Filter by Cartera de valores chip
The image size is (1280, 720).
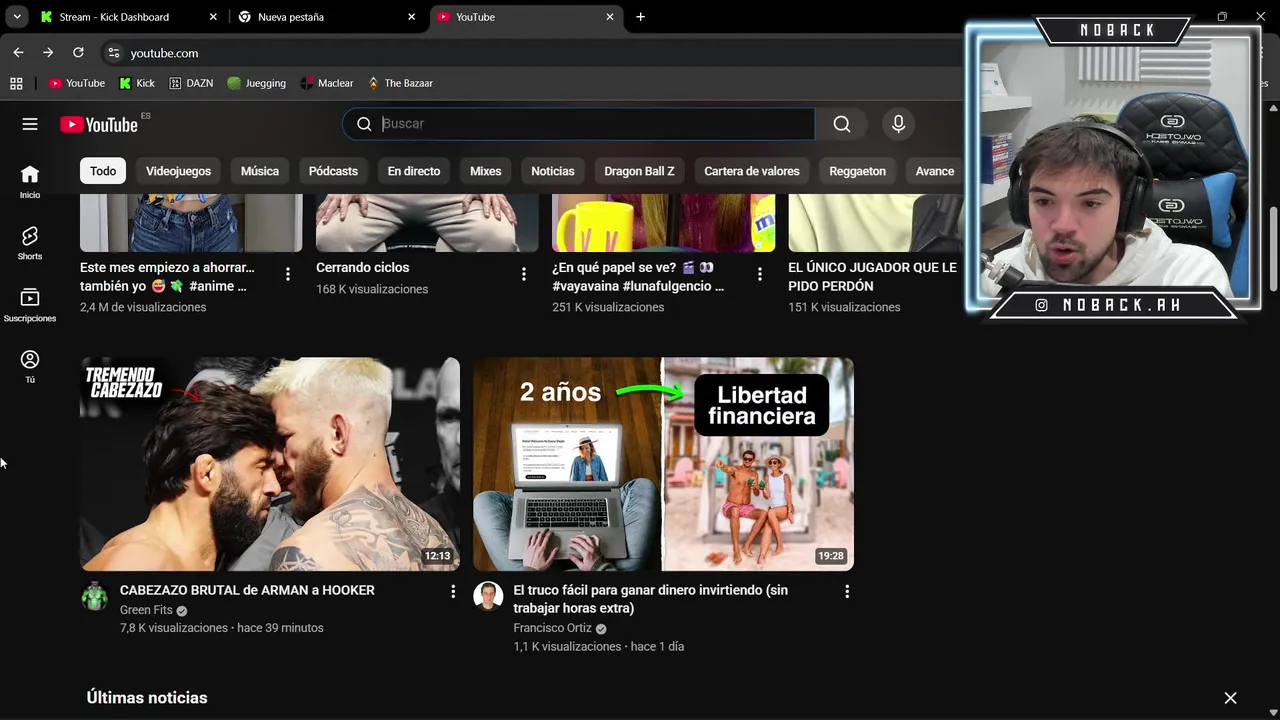pyautogui.click(x=752, y=171)
